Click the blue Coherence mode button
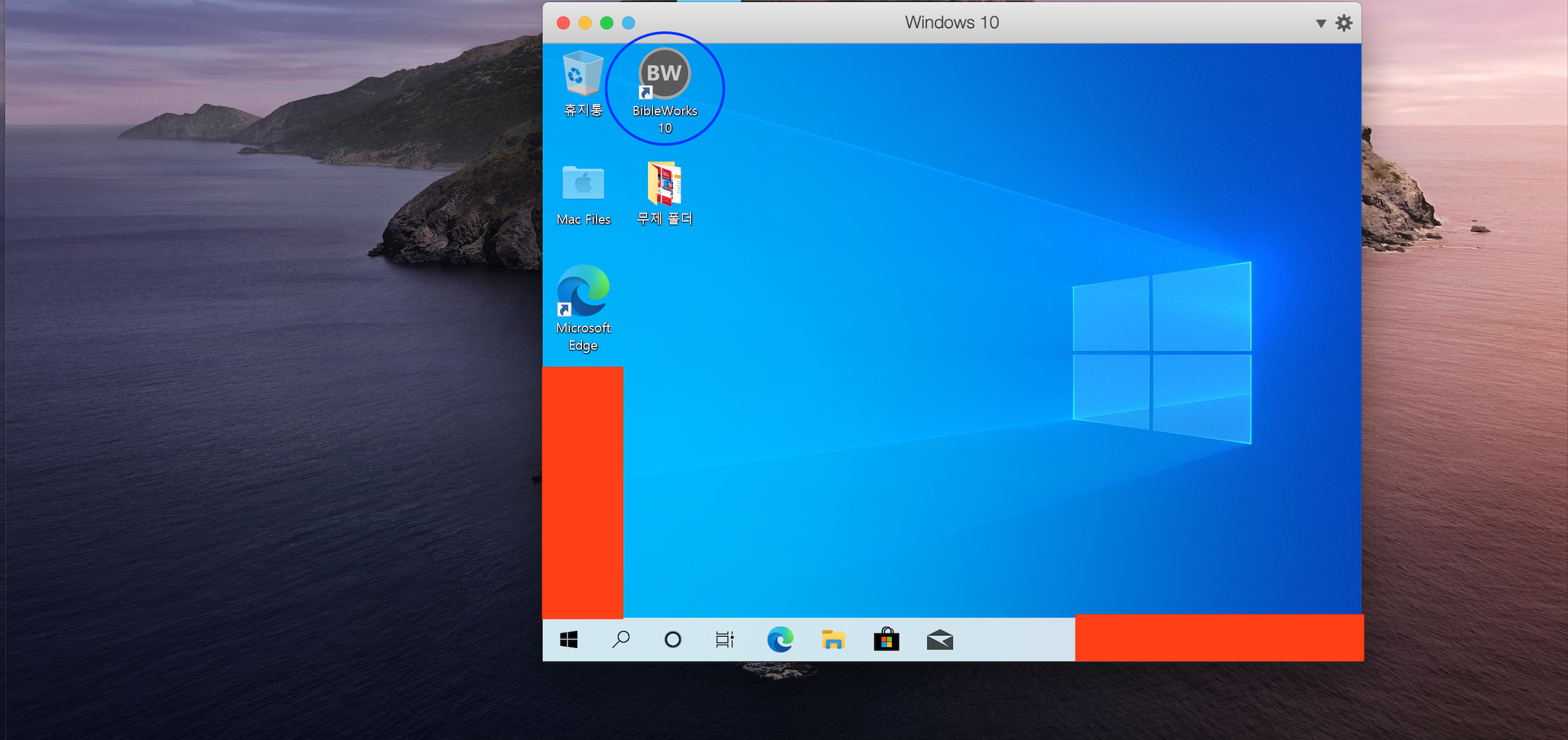The width and height of the screenshot is (1568, 740). tap(628, 24)
